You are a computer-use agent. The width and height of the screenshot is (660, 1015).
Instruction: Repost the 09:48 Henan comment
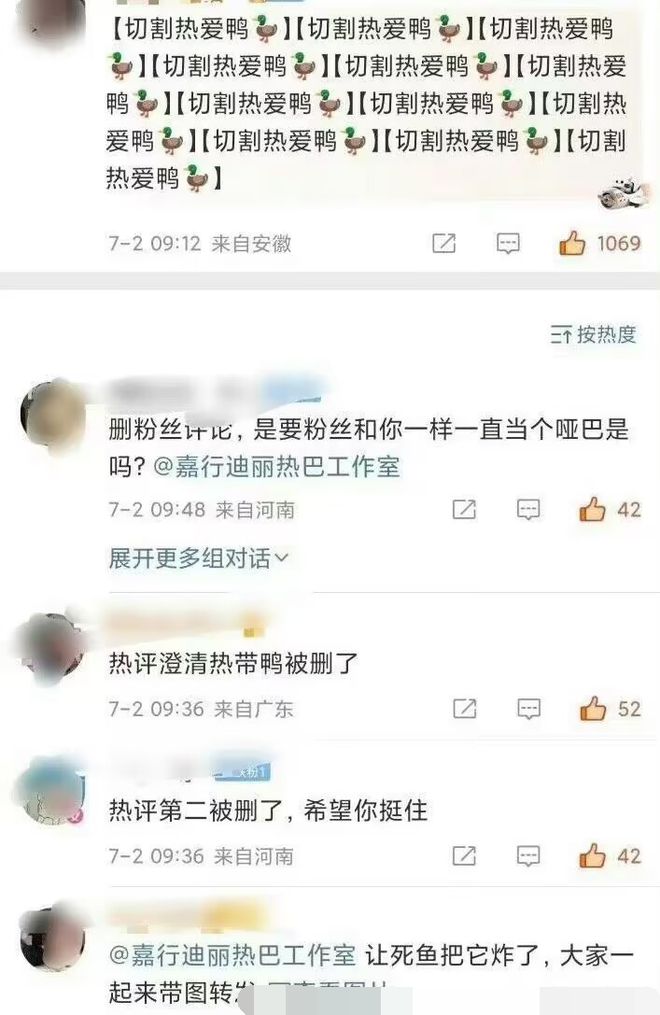pos(464,510)
